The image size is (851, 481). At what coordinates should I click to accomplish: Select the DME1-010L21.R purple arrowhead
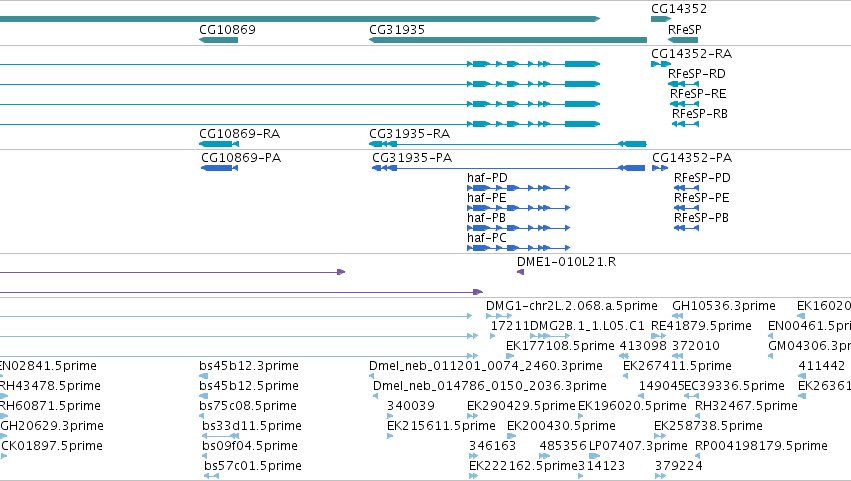pyautogui.click(x=520, y=272)
